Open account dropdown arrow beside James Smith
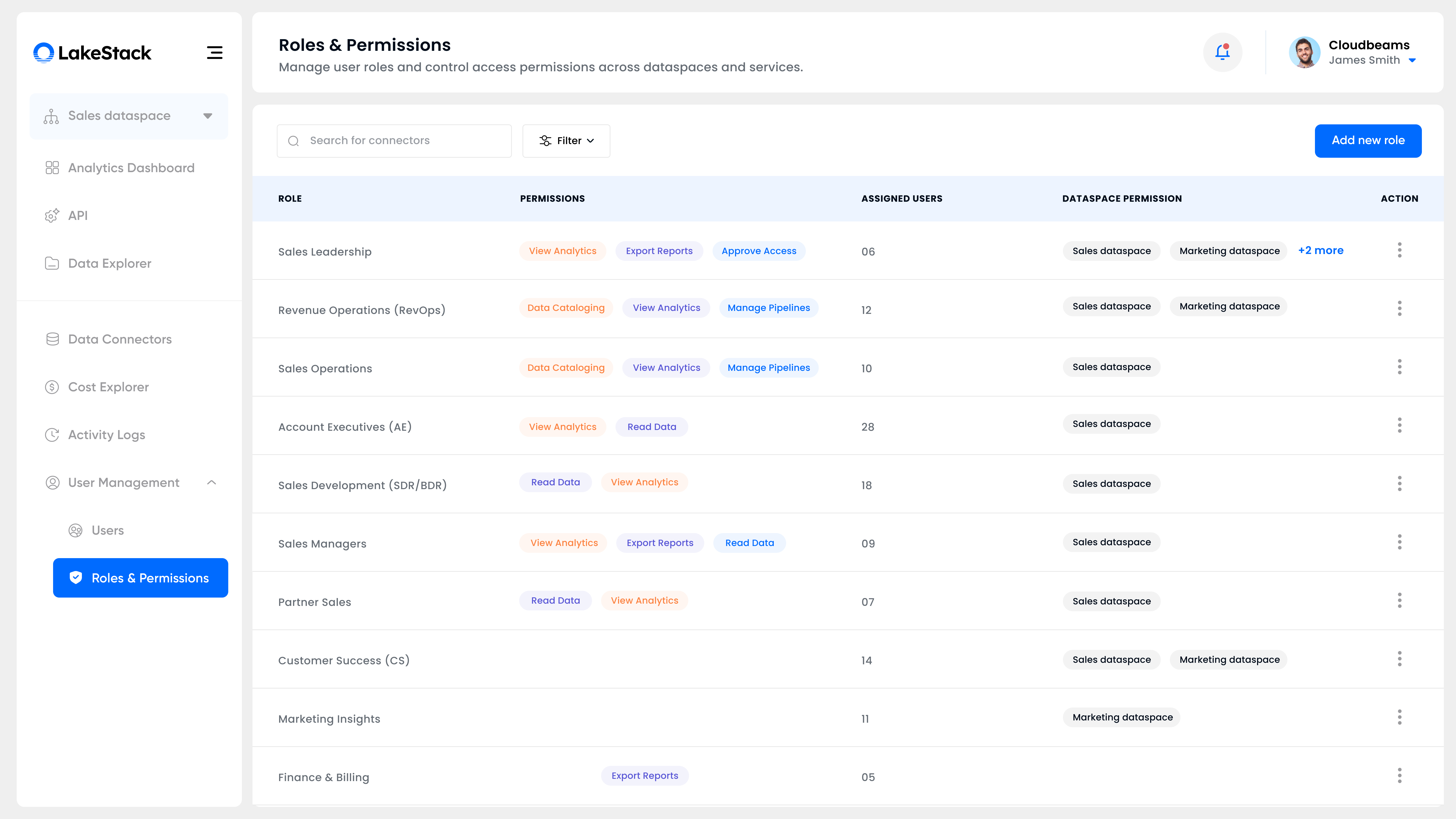This screenshot has width=1456, height=819. coord(1412,60)
